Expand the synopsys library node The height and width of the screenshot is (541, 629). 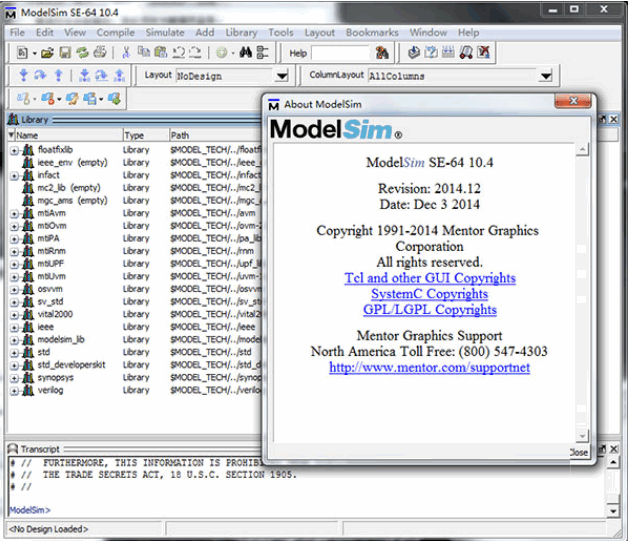point(14,378)
